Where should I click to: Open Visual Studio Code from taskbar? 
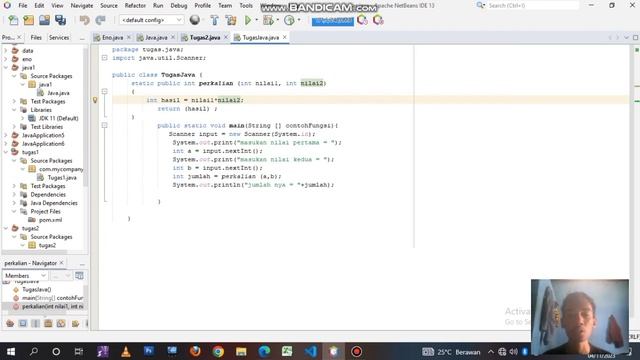310,351
